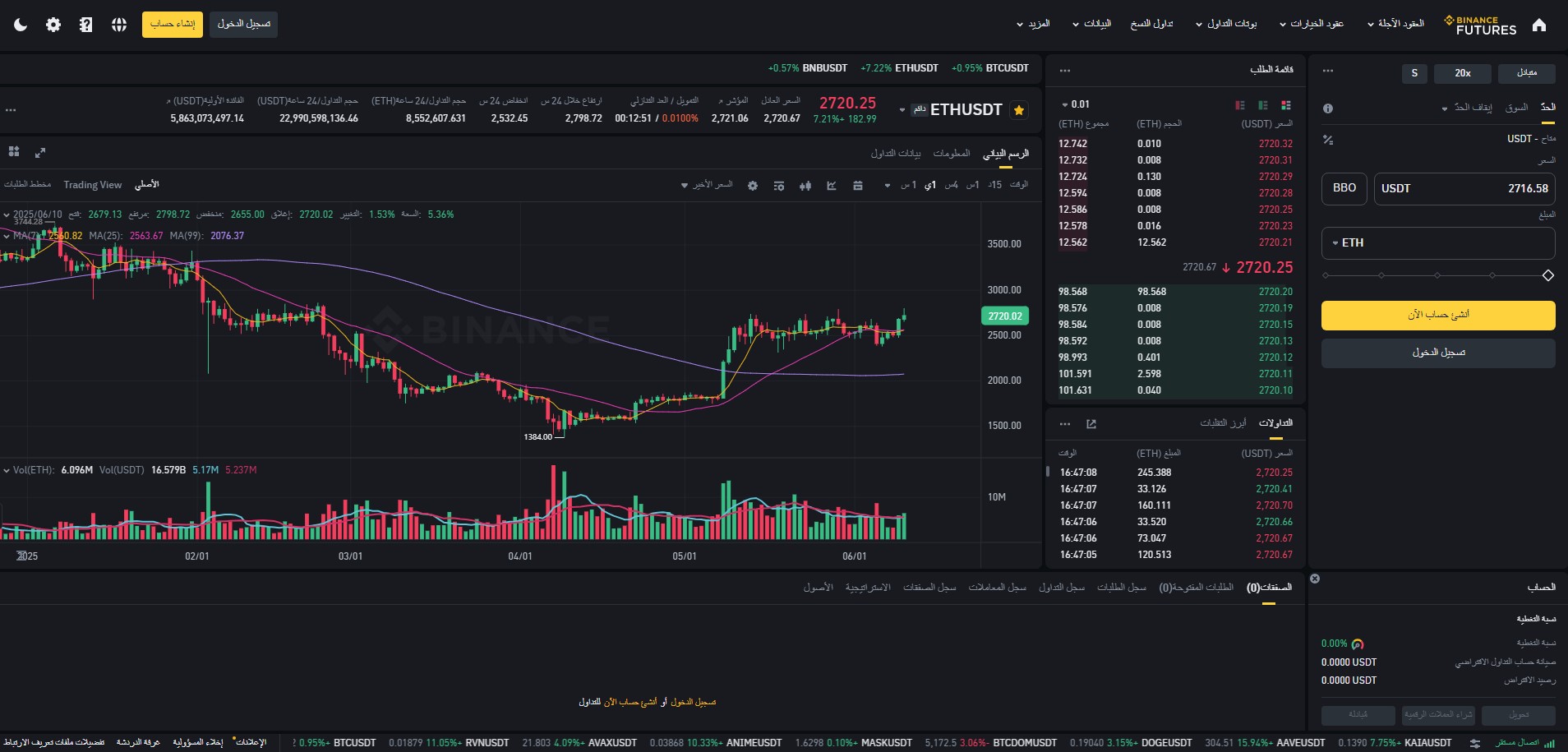
Task: Toggle the S position mode button
Action: 1414,73
